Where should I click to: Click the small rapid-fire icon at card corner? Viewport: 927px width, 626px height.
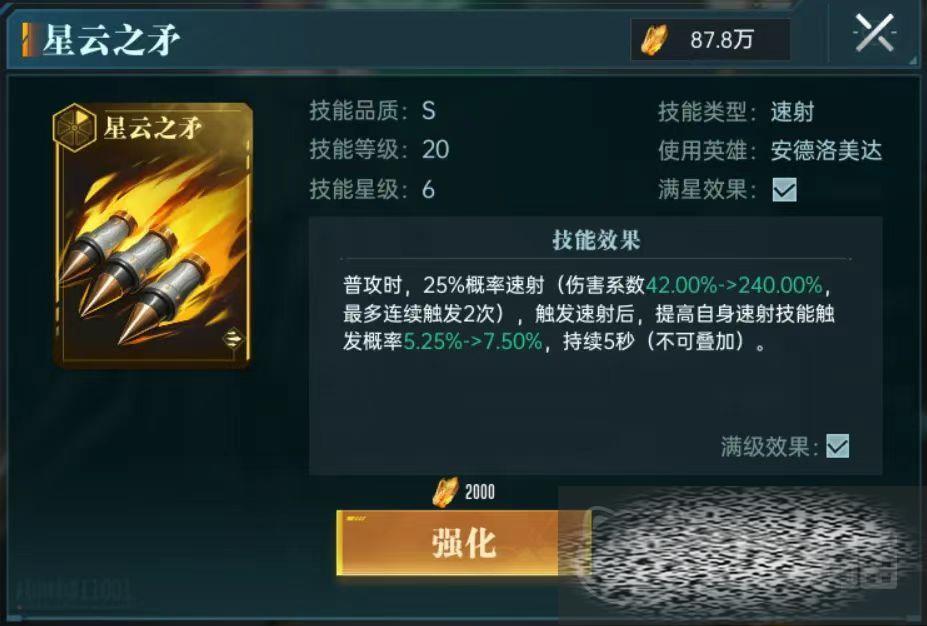click(x=233, y=338)
